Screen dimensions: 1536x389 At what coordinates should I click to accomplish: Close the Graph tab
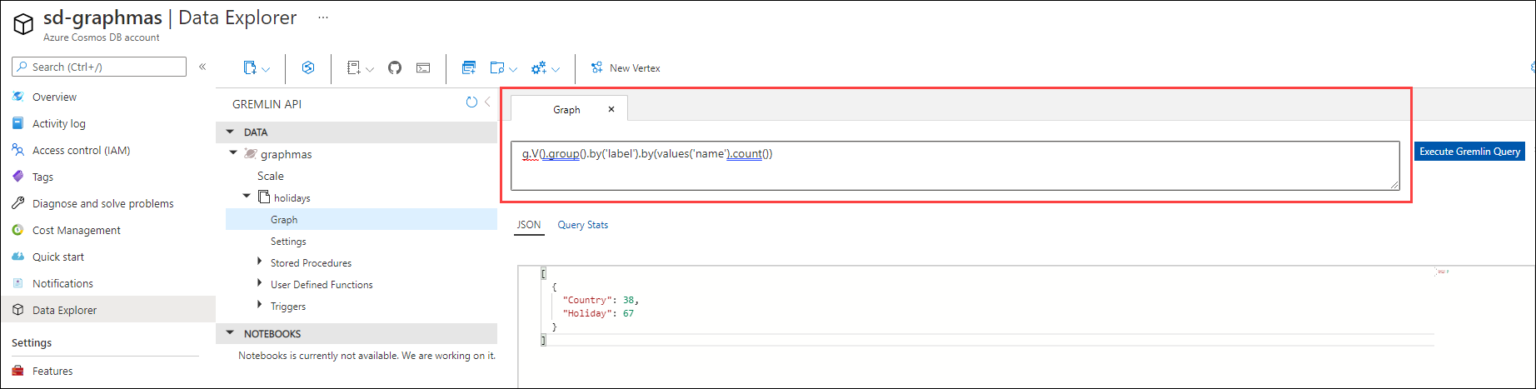click(x=611, y=109)
